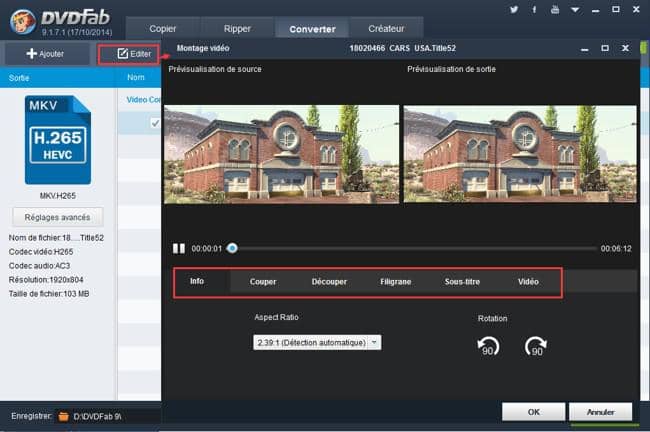Close the Montage vidéo dialog
The height and width of the screenshot is (432, 650).
coord(625,48)
